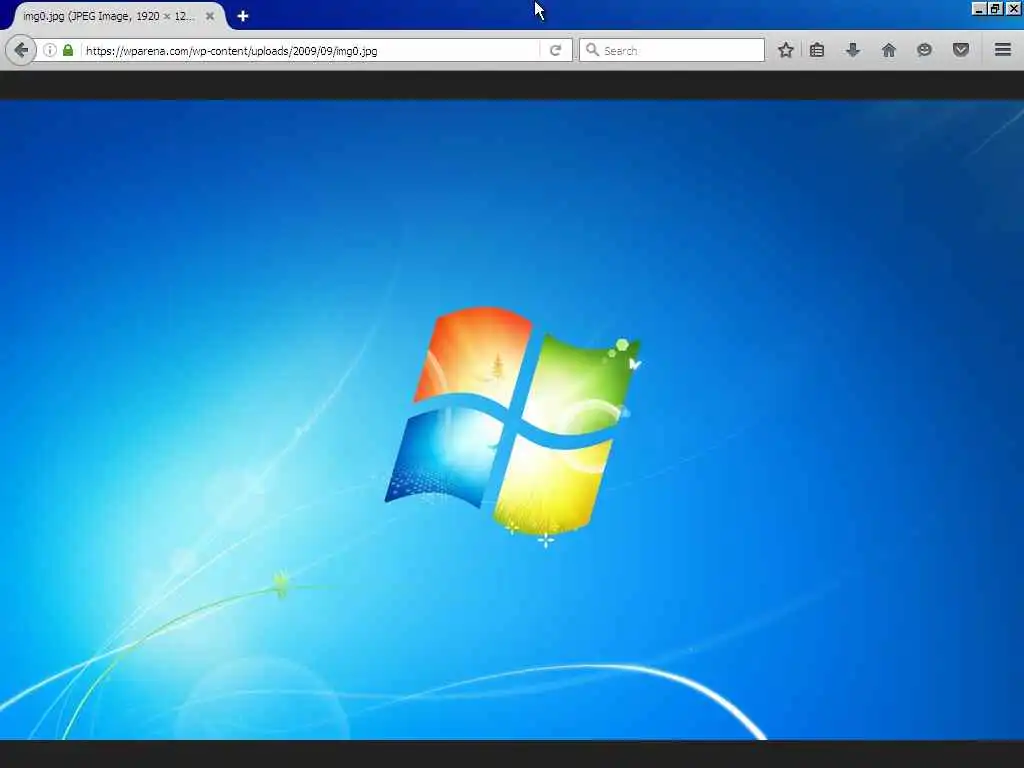Open a new tab with the plus button
Viewport: 1024px width, 768px height.
243,16
